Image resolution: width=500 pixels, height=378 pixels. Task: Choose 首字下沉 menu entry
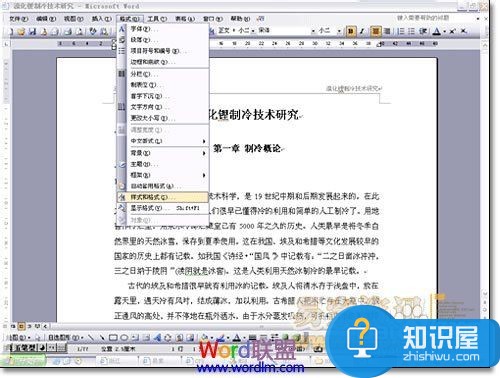pos(163,96)
